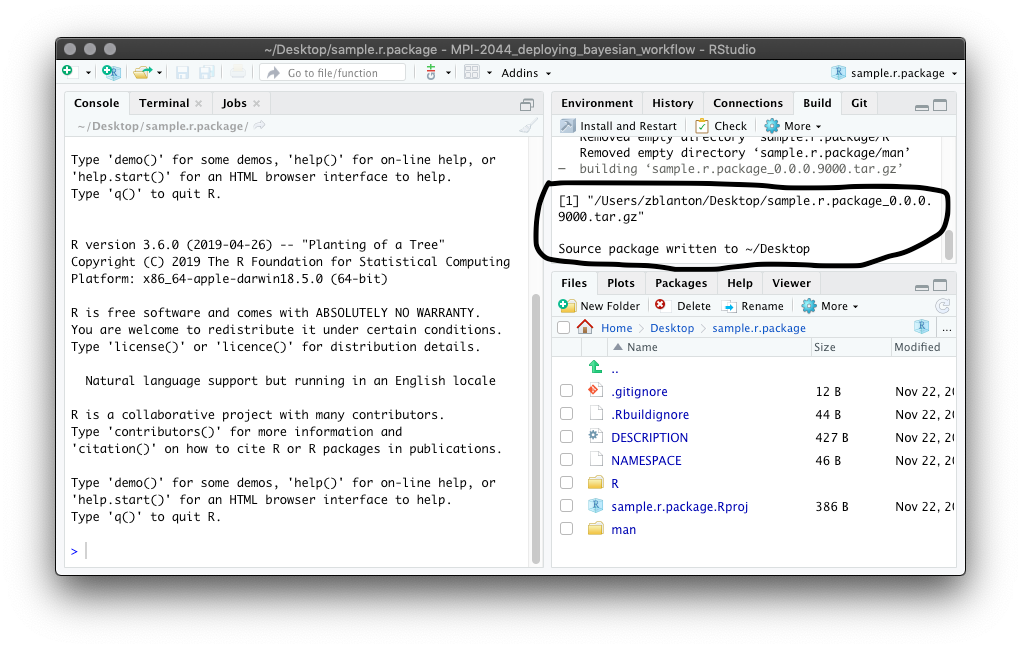The width and height of the screenshot is (1021, 649).
Task: Check the R folder checkbox
Action: (566, 482)
